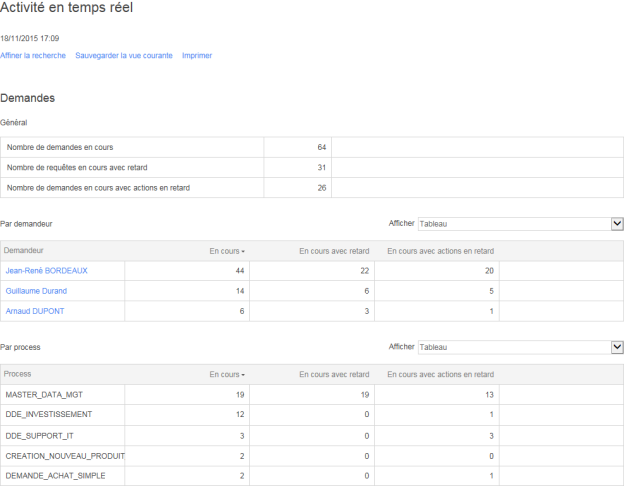This screenshot has height=486, width=624.
Task: Click Arnaud DUPONT's actions en retard value 1
Action: pos(491,311)
